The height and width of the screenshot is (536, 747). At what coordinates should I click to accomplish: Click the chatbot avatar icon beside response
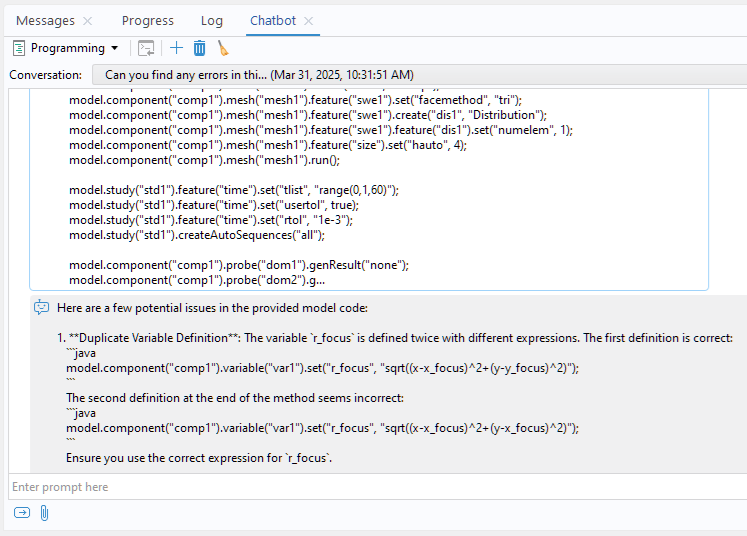point(41,307)
